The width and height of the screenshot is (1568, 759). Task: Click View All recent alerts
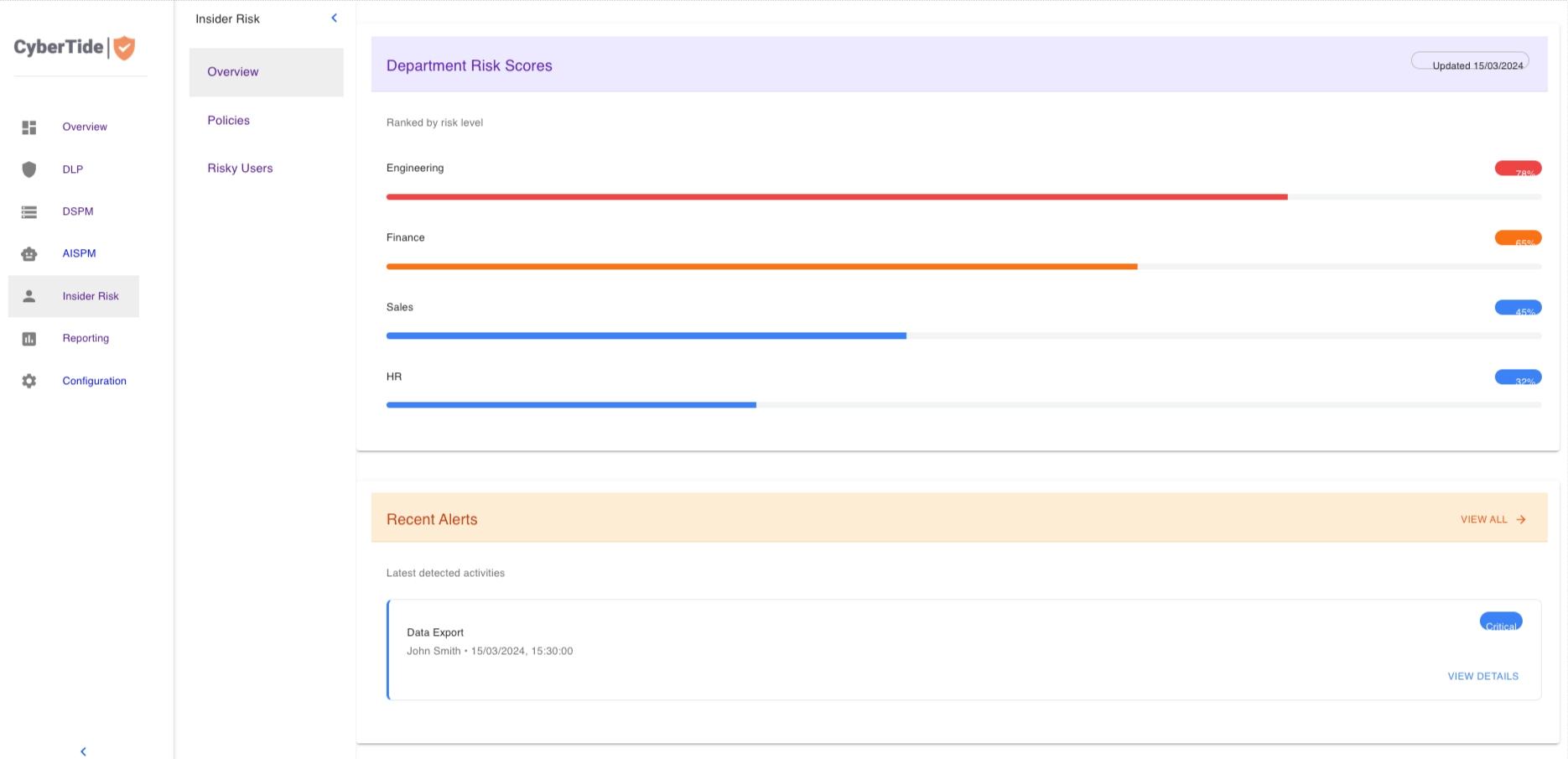coord(1493,520)
